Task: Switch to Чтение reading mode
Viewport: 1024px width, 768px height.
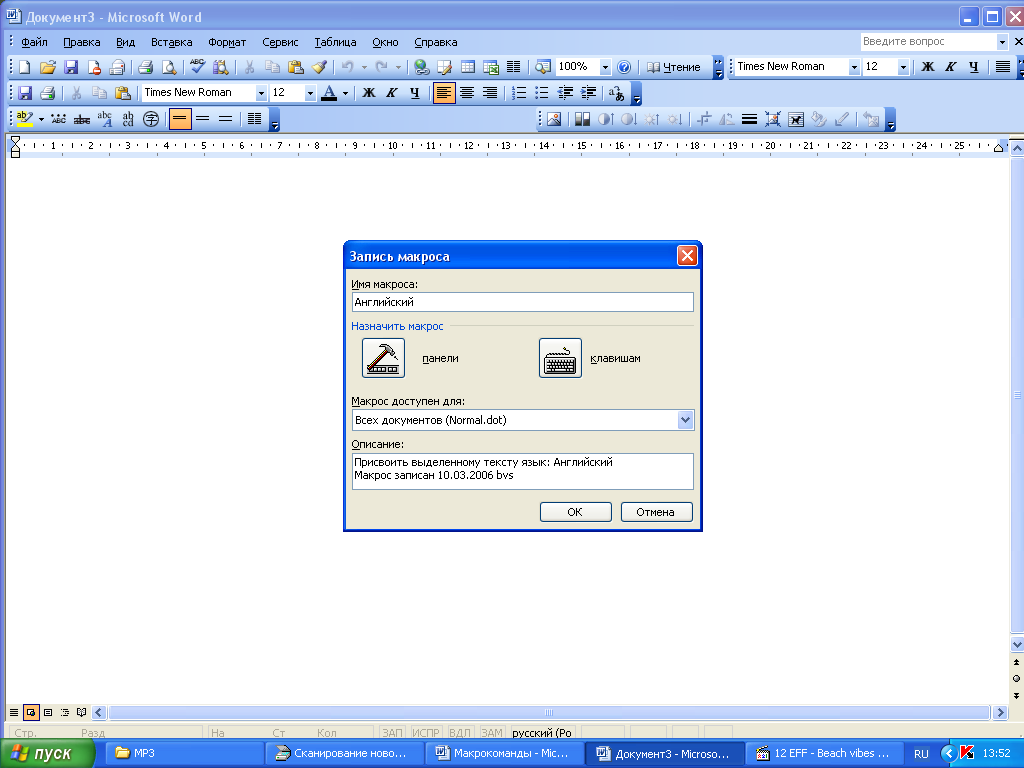Action: [673, 67]
